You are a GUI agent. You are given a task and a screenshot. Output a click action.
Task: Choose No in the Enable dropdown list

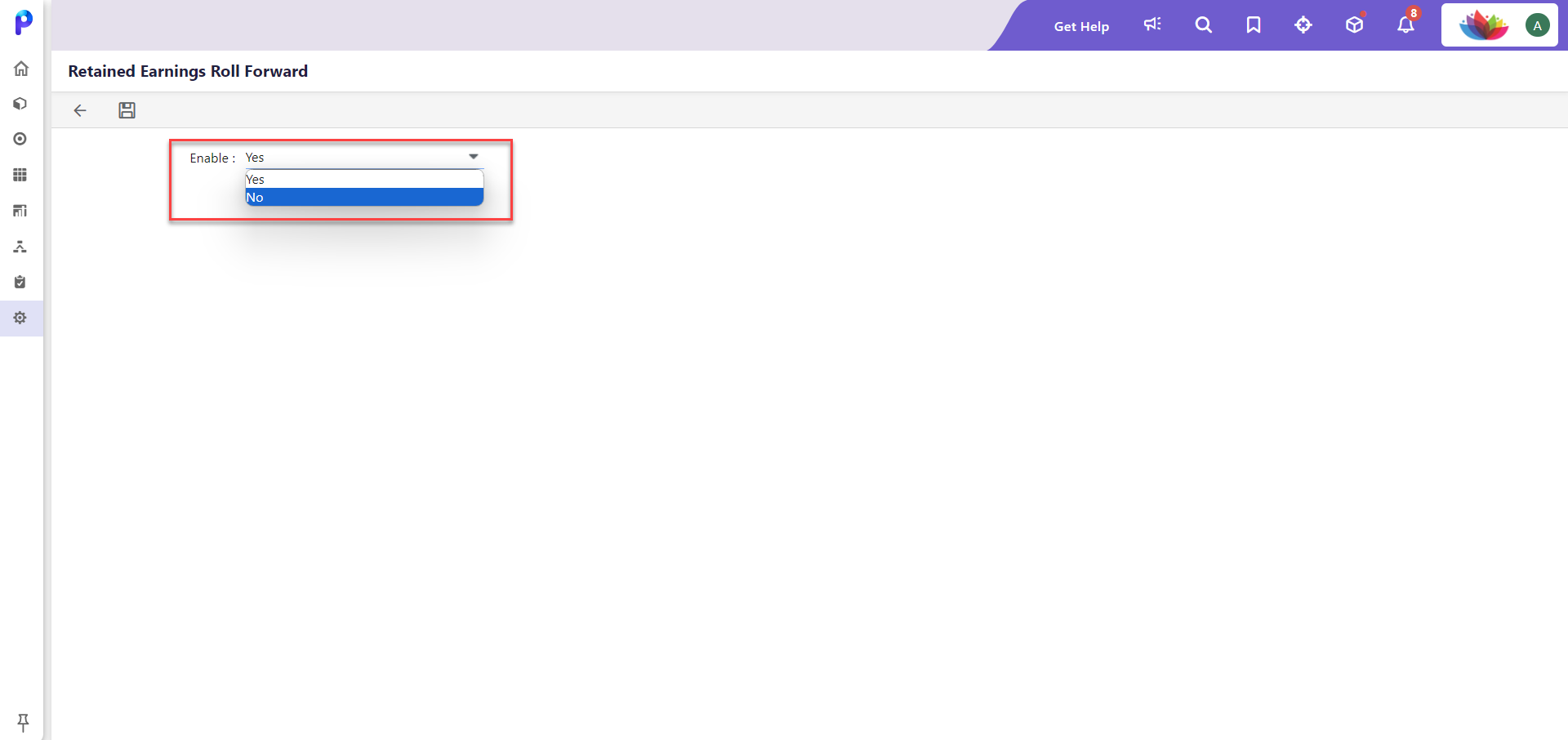tap(364, 198)
